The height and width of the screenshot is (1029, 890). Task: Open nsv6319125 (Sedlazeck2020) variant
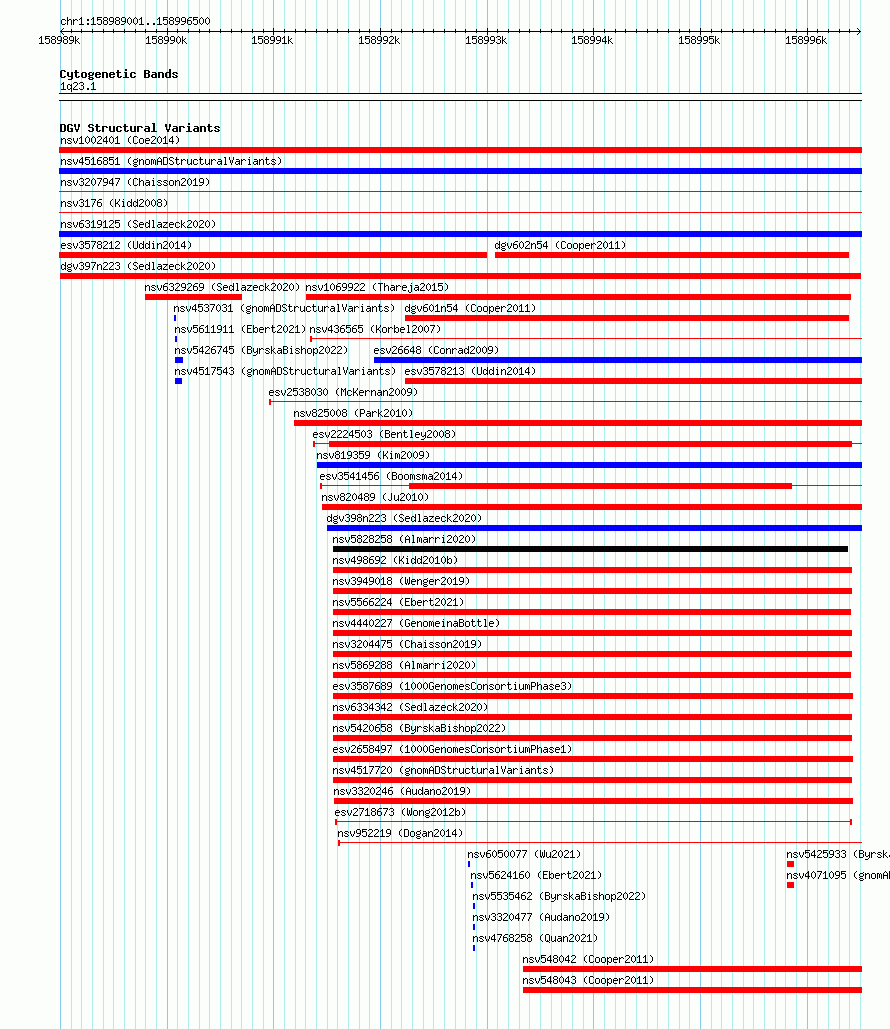coord(138,224)
